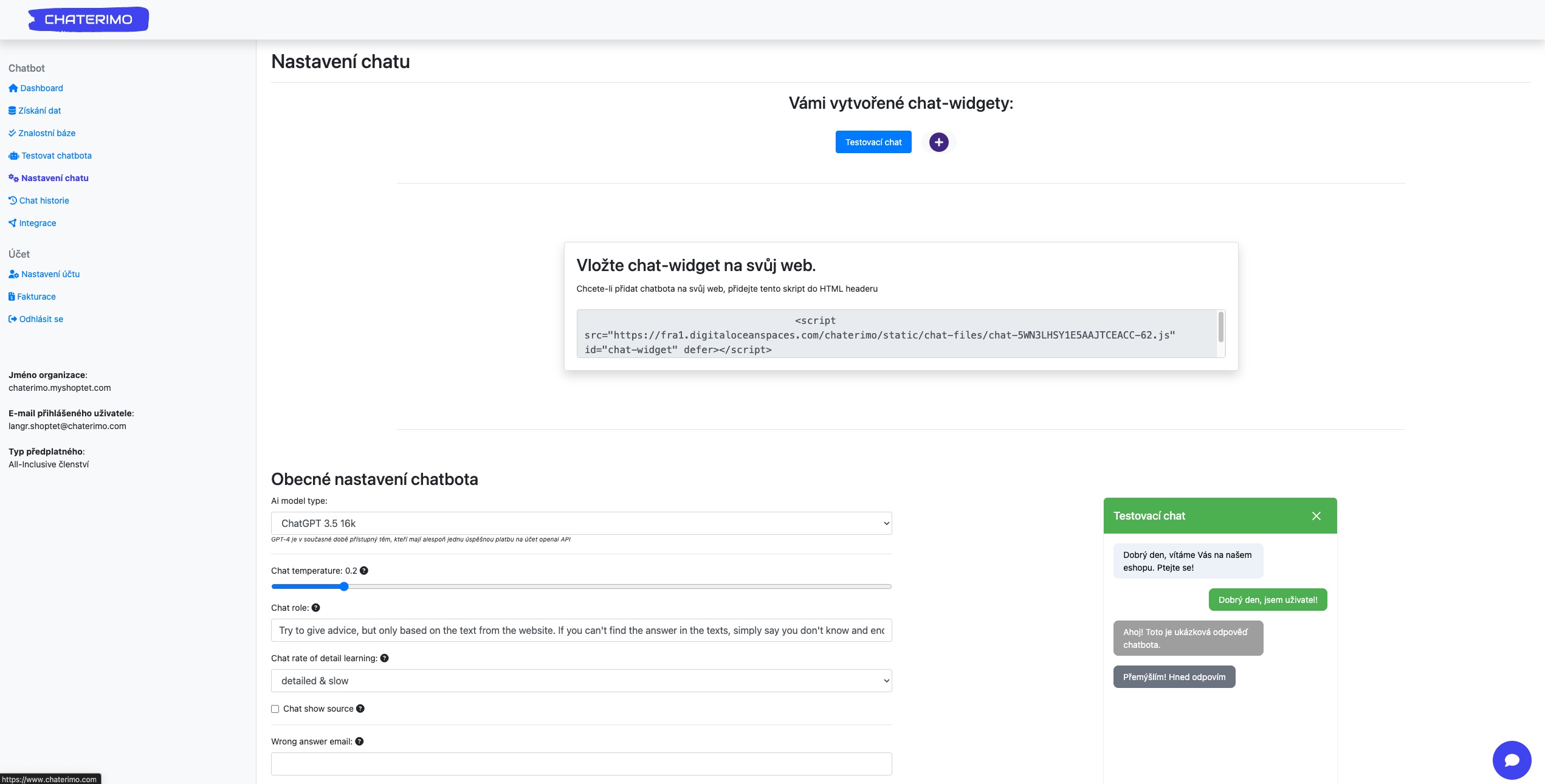Click email langr.shoptet@chaterimo.com
The image size is (1545, 784).
67,426
